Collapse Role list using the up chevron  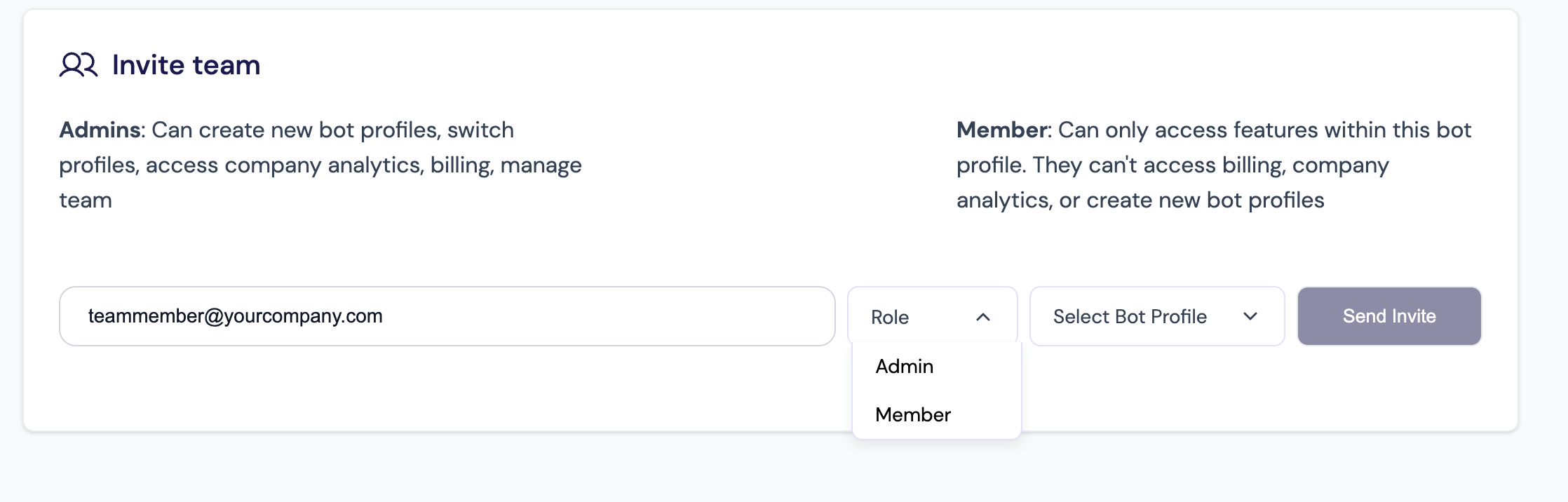point(983,317)
